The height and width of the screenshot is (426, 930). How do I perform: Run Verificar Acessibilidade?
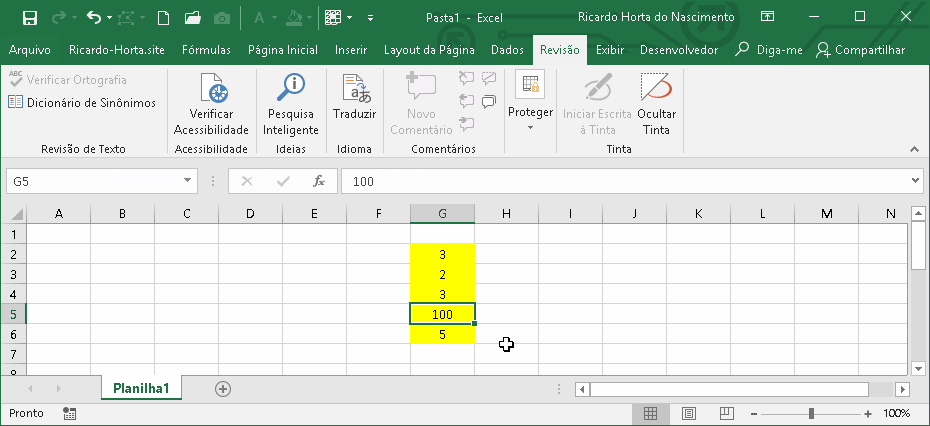[211, 104]
